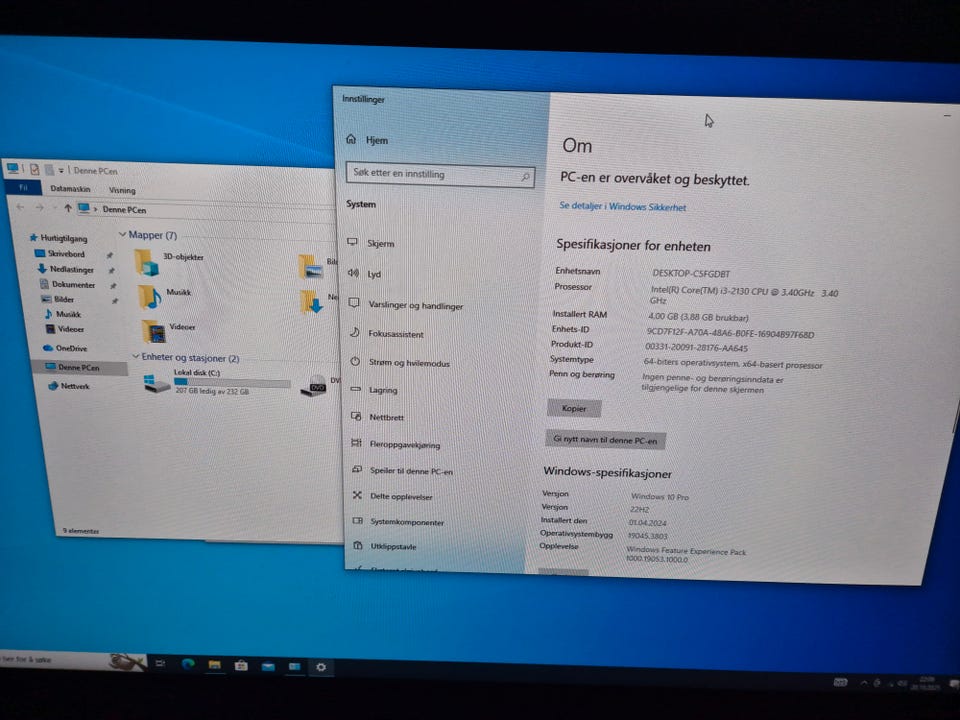Select the Videoer folder in Mapper group

[x=168, y=331]
